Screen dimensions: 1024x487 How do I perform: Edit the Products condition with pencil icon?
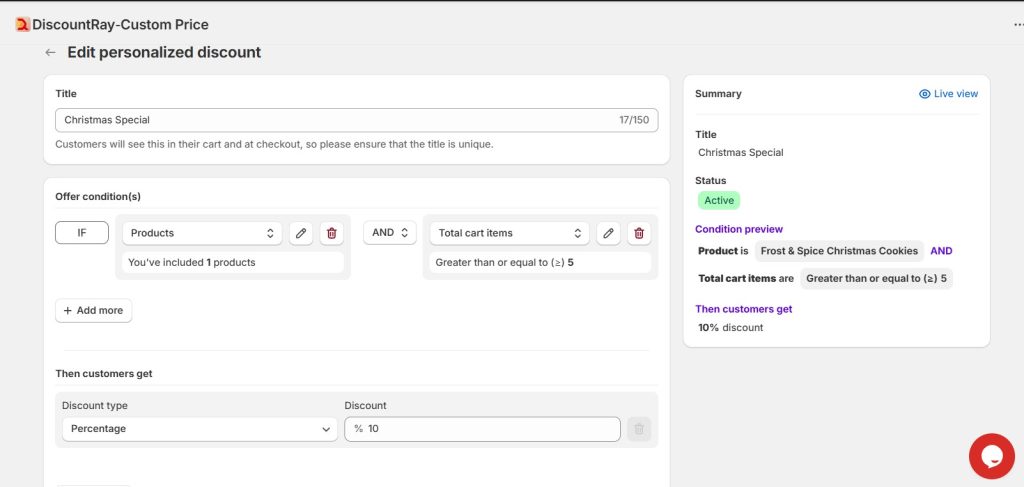click(300, 233)
